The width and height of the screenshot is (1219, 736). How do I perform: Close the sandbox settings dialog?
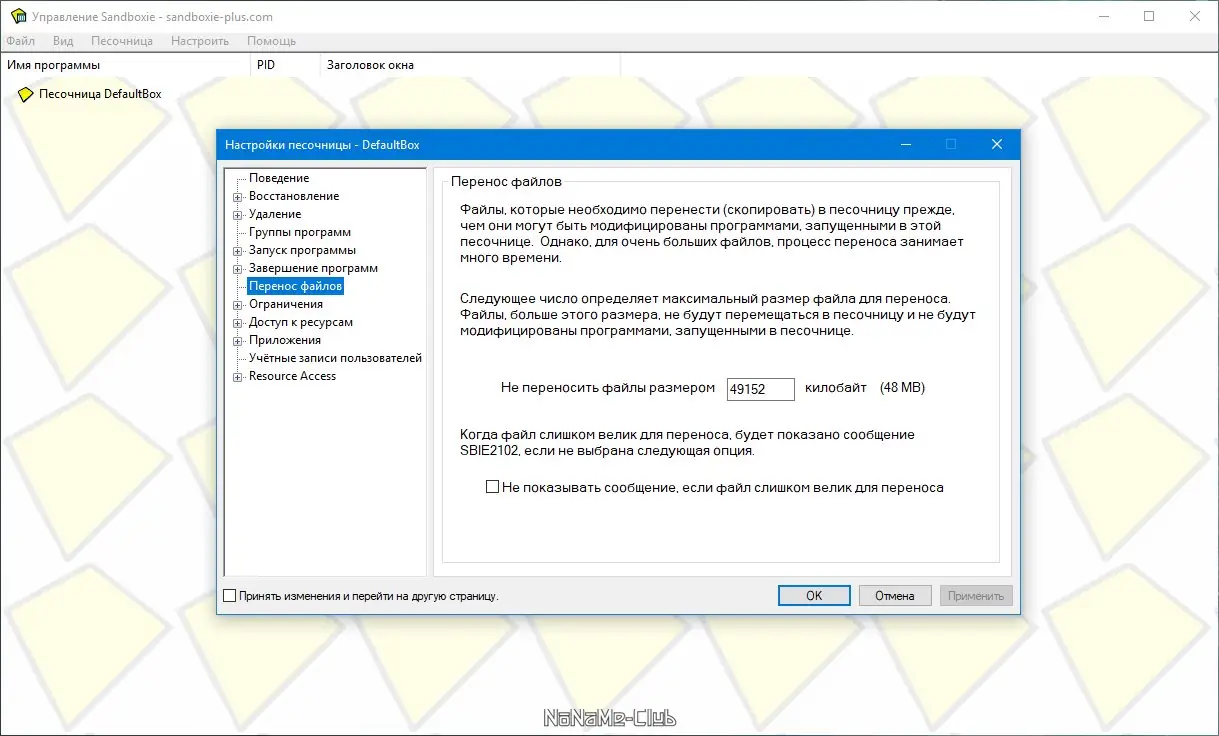(x=997, y=144)
